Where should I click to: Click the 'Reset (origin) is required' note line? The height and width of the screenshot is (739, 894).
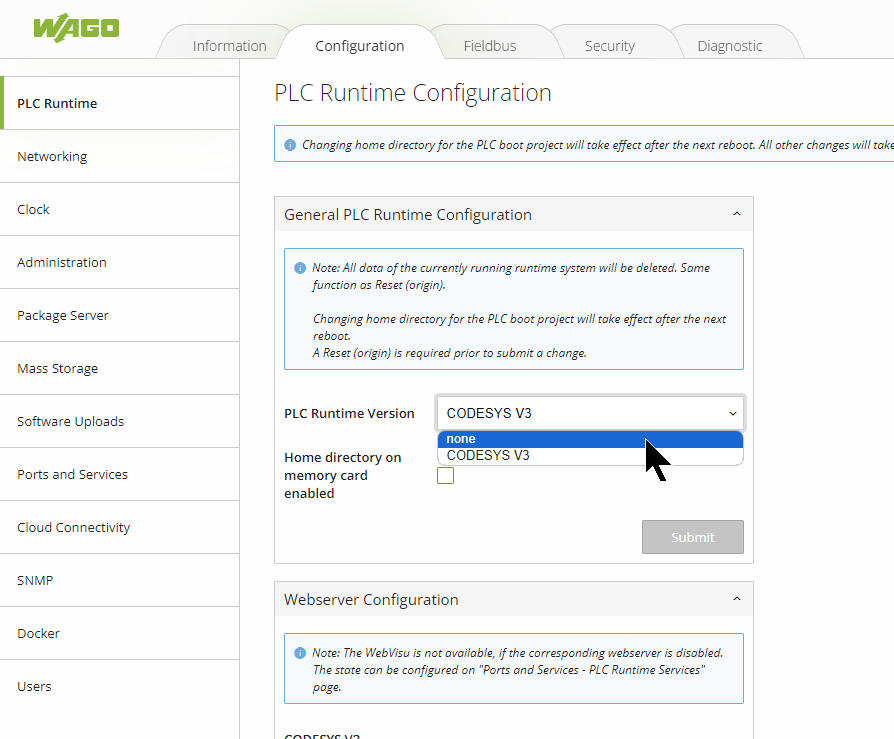(x=449, y=353)
